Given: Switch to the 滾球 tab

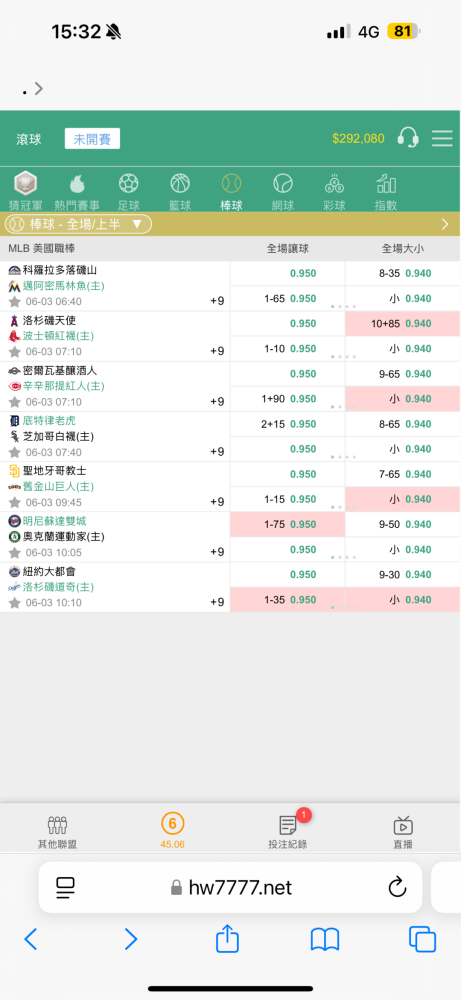Looking at the screenshot, I should 29,139.
